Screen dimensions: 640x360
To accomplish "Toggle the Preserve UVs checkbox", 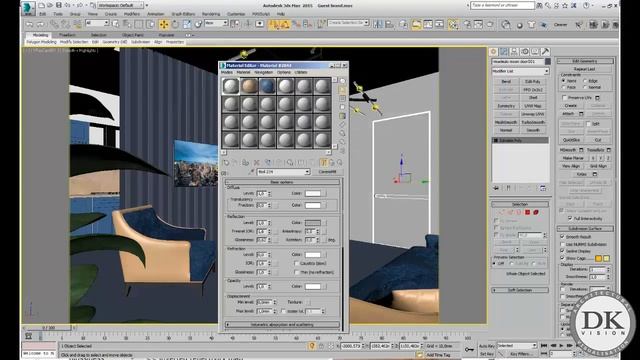I will 564,98.
